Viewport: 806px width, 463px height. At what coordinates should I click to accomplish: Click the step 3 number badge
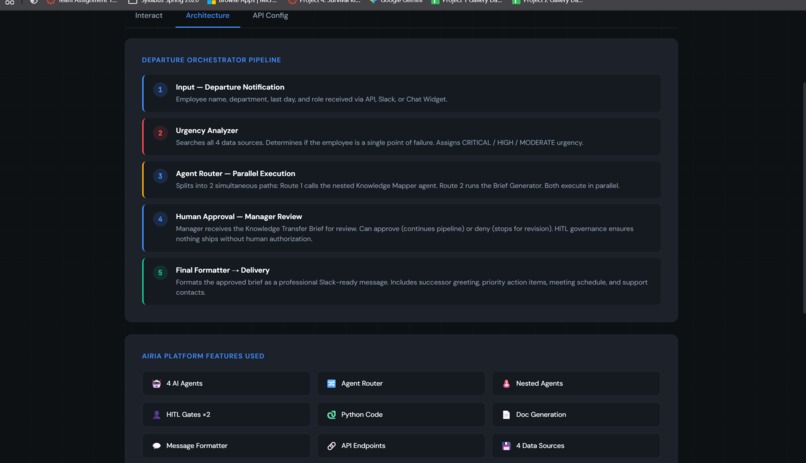coord(160,176)
